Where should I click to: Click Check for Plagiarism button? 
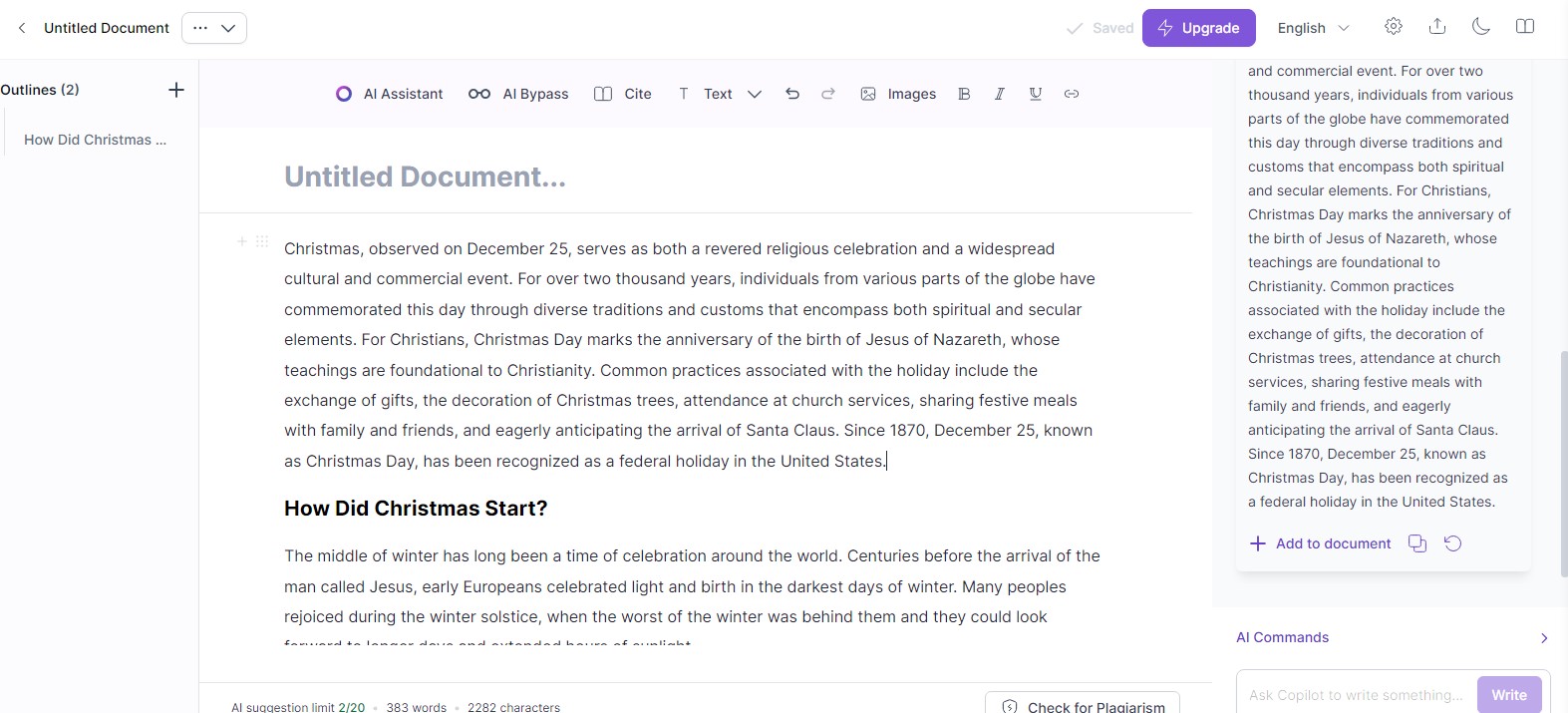coord(1083,704)
